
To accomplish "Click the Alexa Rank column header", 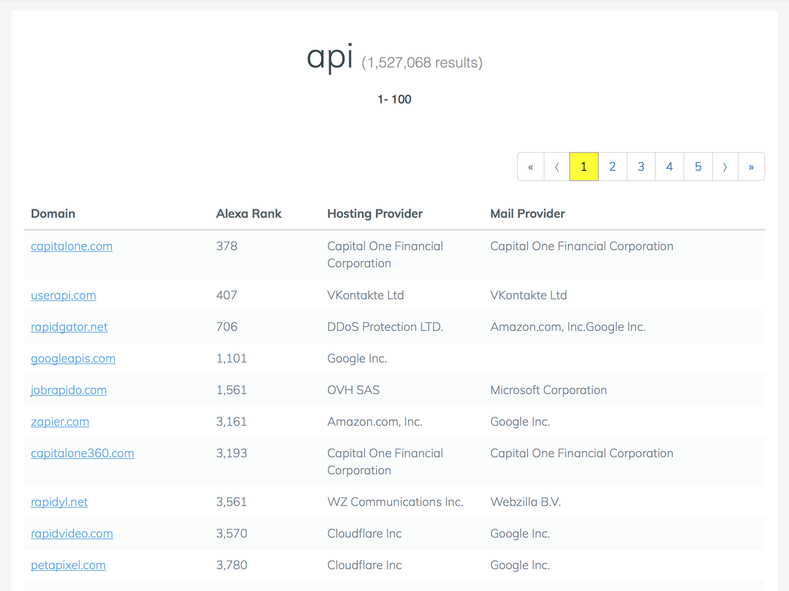I will (x=249, y=214).
